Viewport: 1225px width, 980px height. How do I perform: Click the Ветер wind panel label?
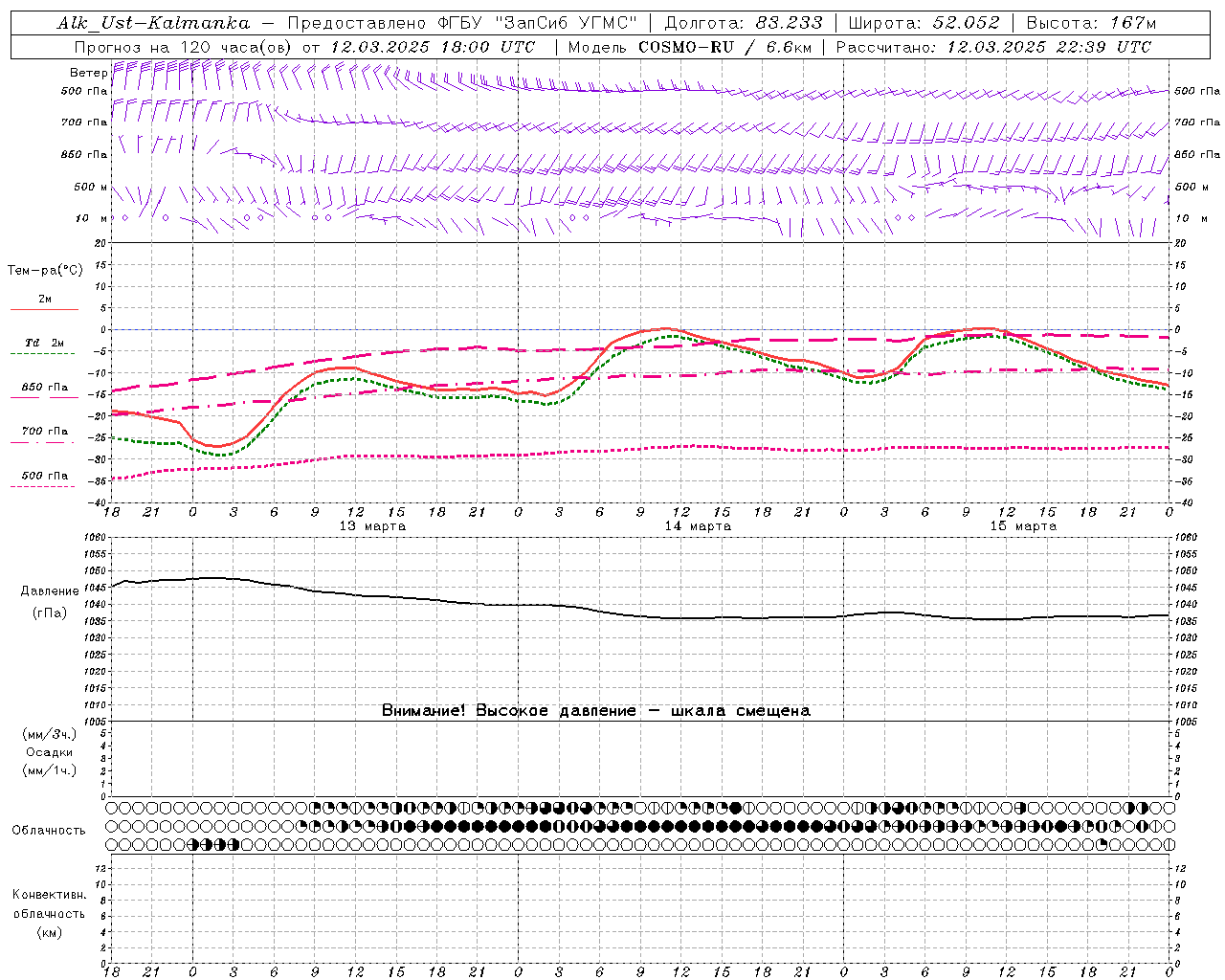click(x=88, y=73)
